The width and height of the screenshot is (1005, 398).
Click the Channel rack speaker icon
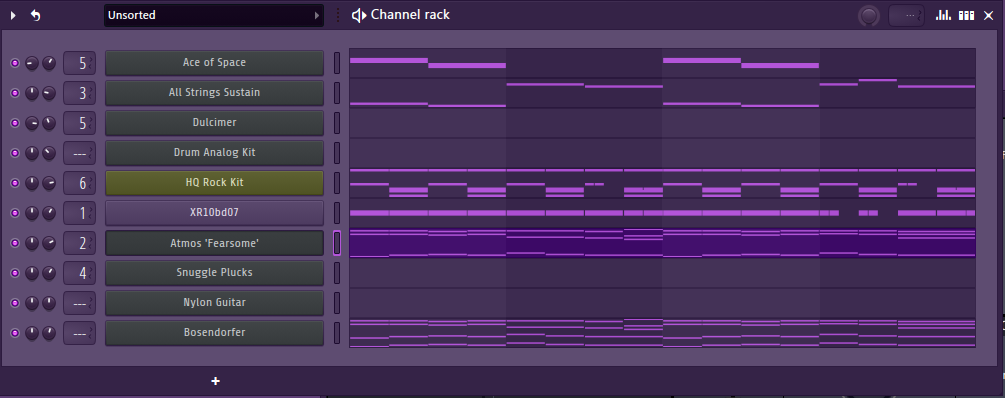(x=359, y=15)
